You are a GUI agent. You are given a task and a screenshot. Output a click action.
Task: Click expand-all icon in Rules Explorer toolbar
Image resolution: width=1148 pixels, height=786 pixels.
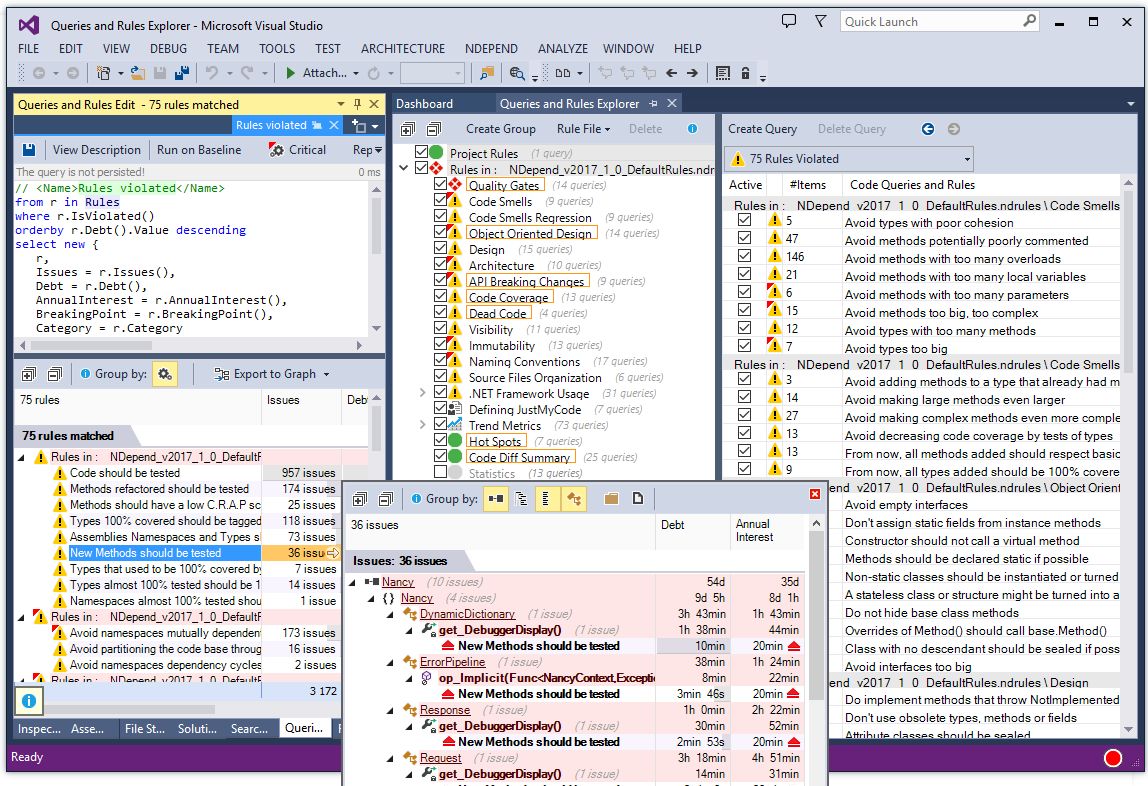click(408, 130)
